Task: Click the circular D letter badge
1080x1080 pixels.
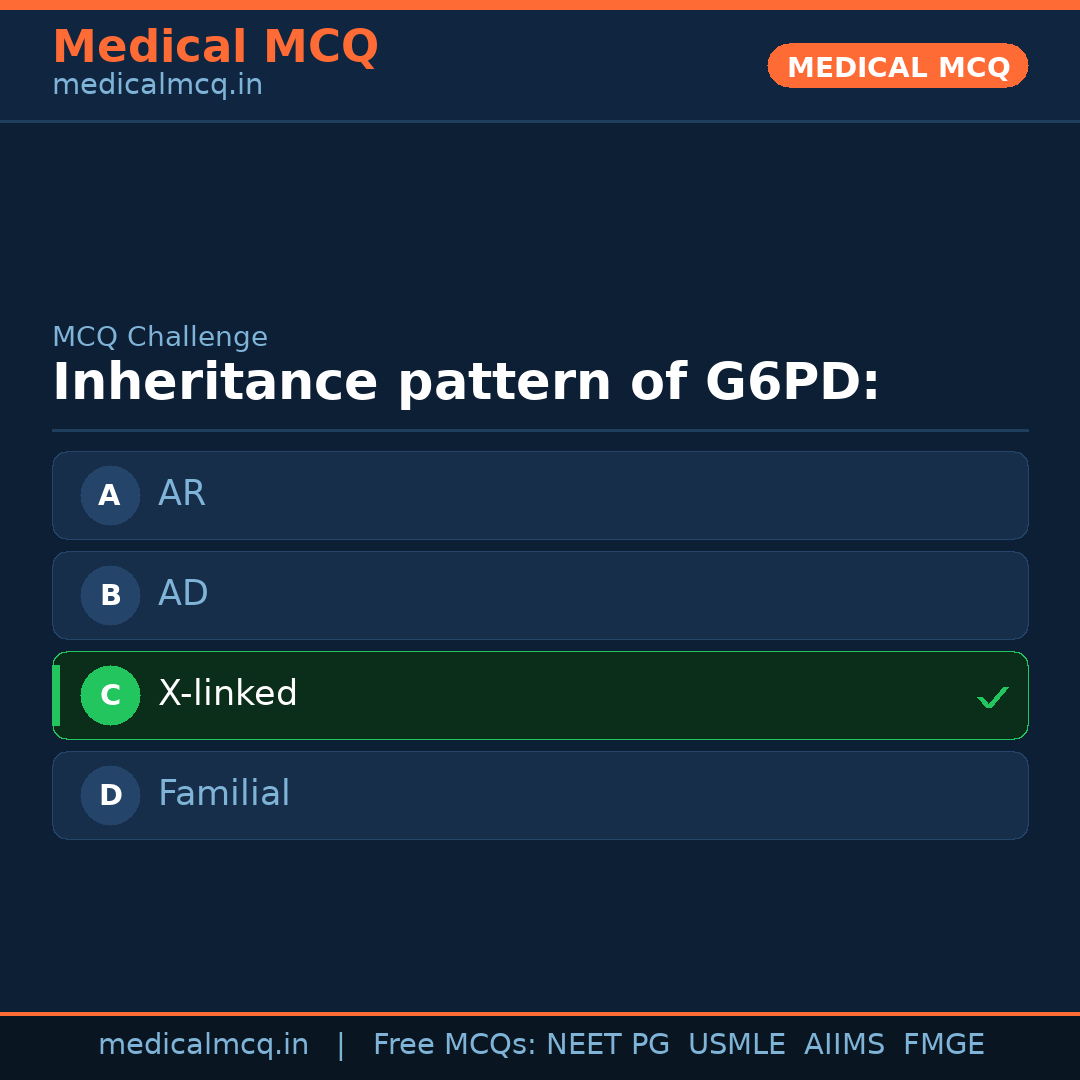Action: pos(110,795)
